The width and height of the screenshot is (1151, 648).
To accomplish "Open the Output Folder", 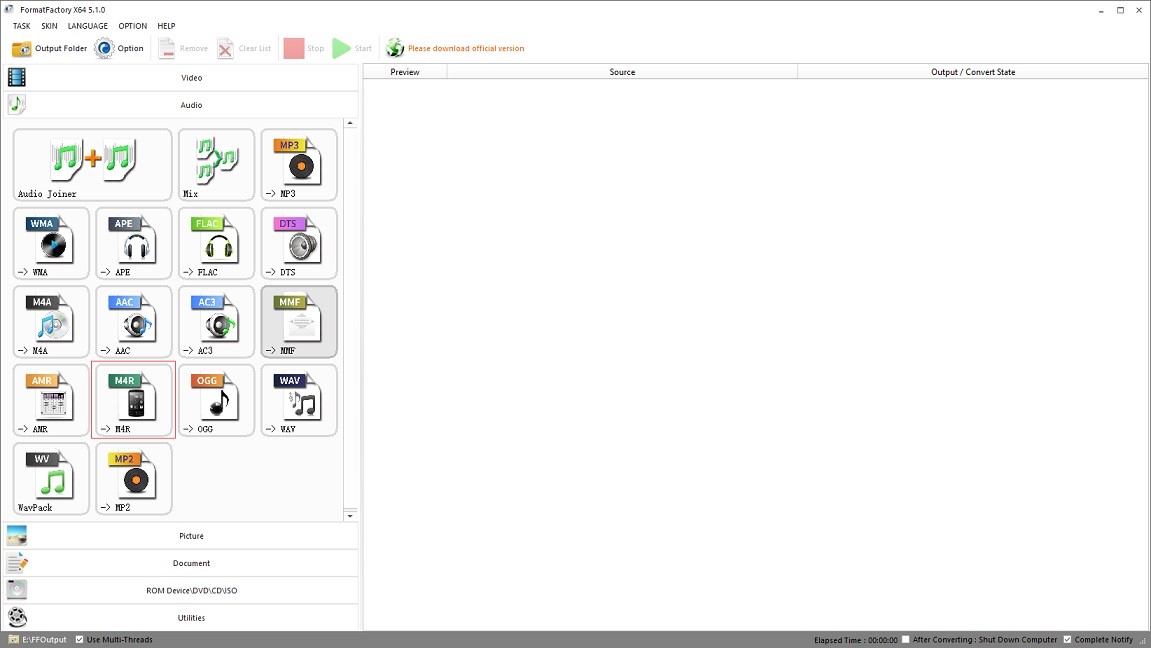I will [49, 48].
